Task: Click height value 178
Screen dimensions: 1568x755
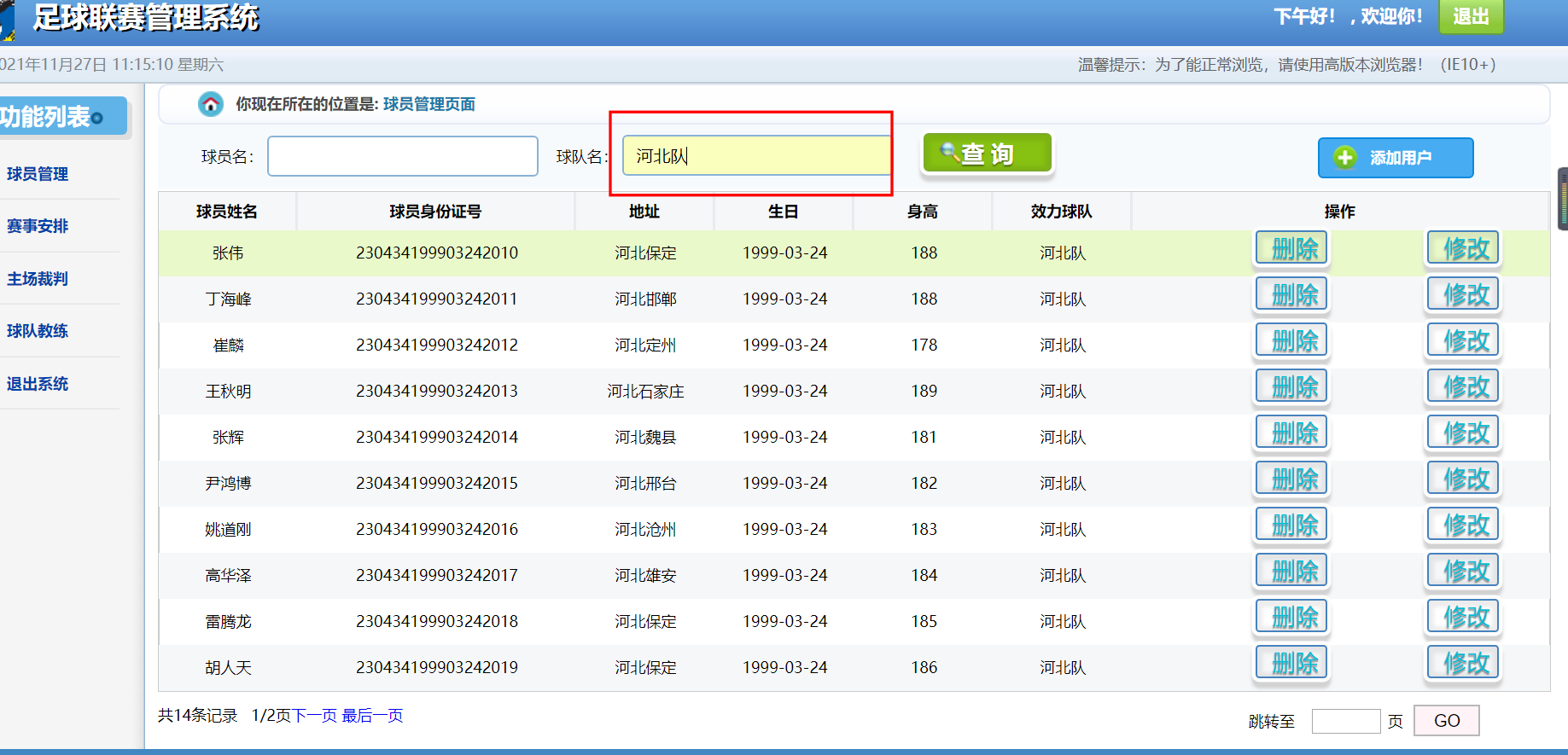Action: coord(924,346)
